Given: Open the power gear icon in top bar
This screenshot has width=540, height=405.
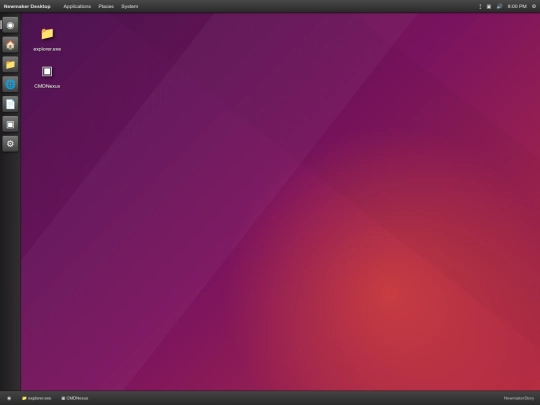Looking at the screenshot, I should [534, 6].
